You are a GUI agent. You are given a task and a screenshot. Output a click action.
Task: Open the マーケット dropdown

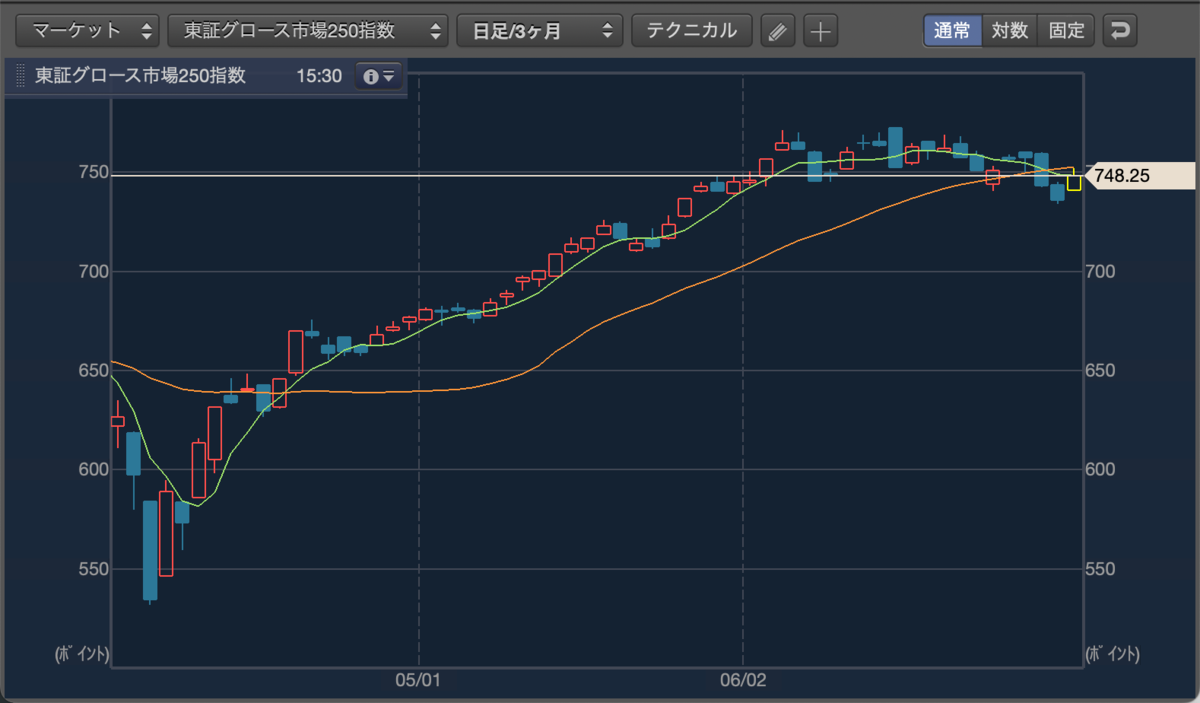click(x=88, y=30)
